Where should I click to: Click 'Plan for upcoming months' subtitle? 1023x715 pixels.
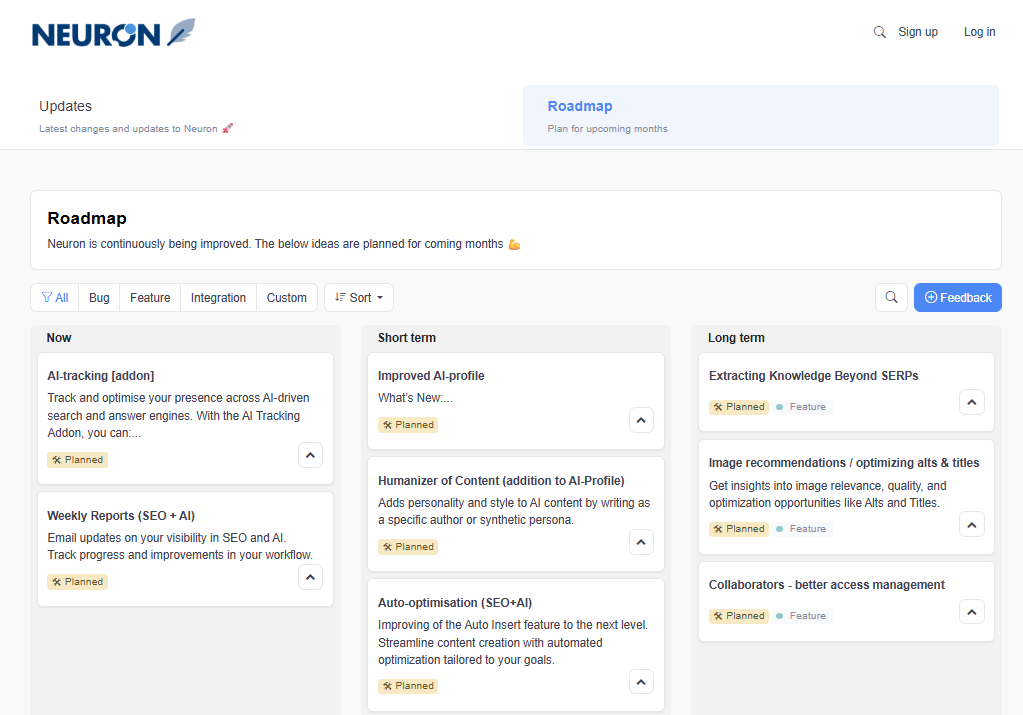coord(607,129)
